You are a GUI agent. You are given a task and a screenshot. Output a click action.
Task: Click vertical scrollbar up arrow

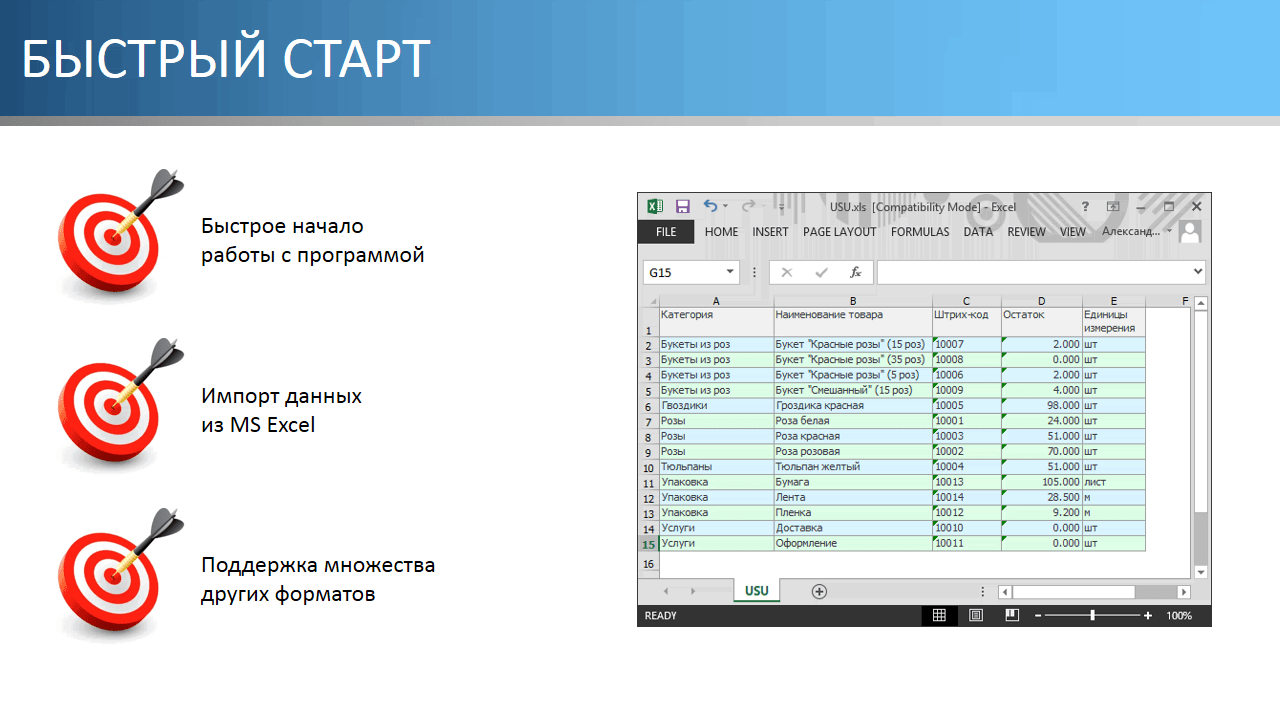(1201, 303)
